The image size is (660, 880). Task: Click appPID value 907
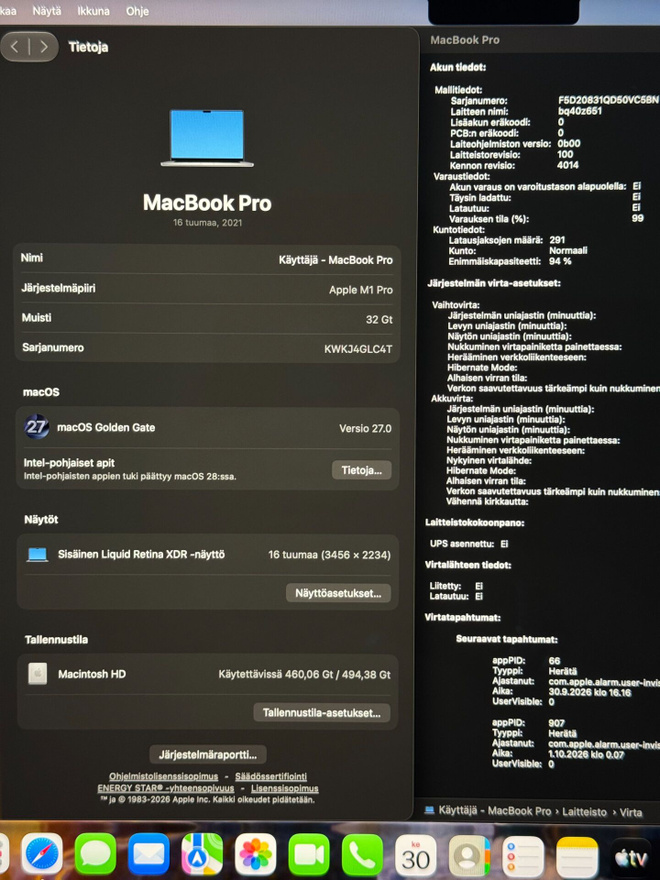556,723
